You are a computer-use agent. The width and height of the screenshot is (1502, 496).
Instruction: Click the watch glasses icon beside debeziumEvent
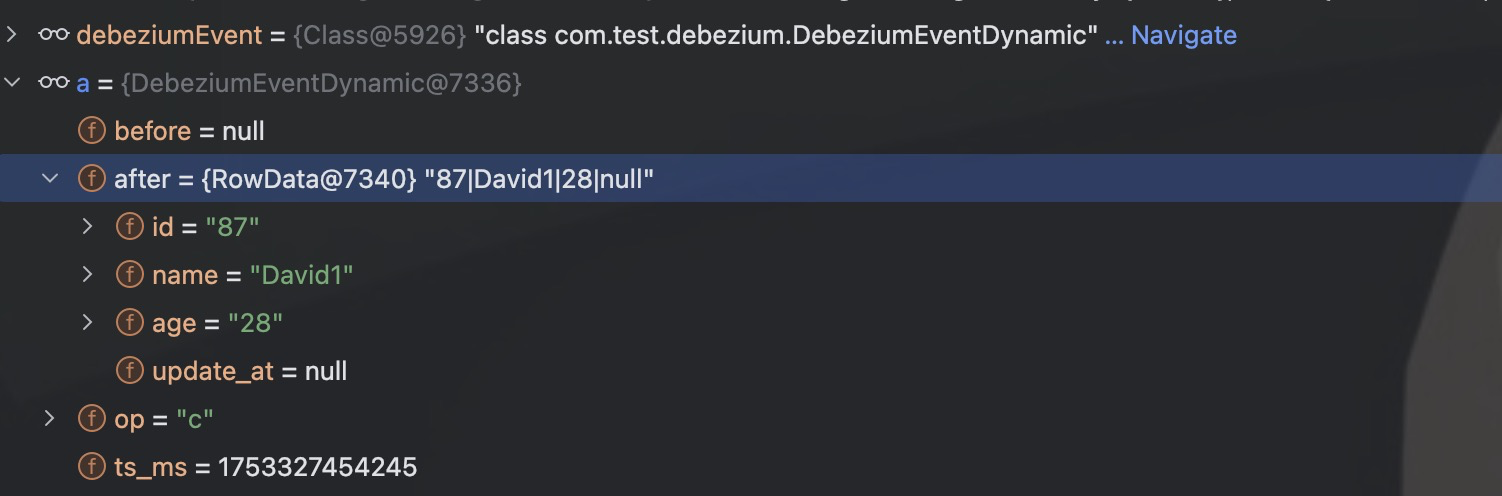coord(54,35)
